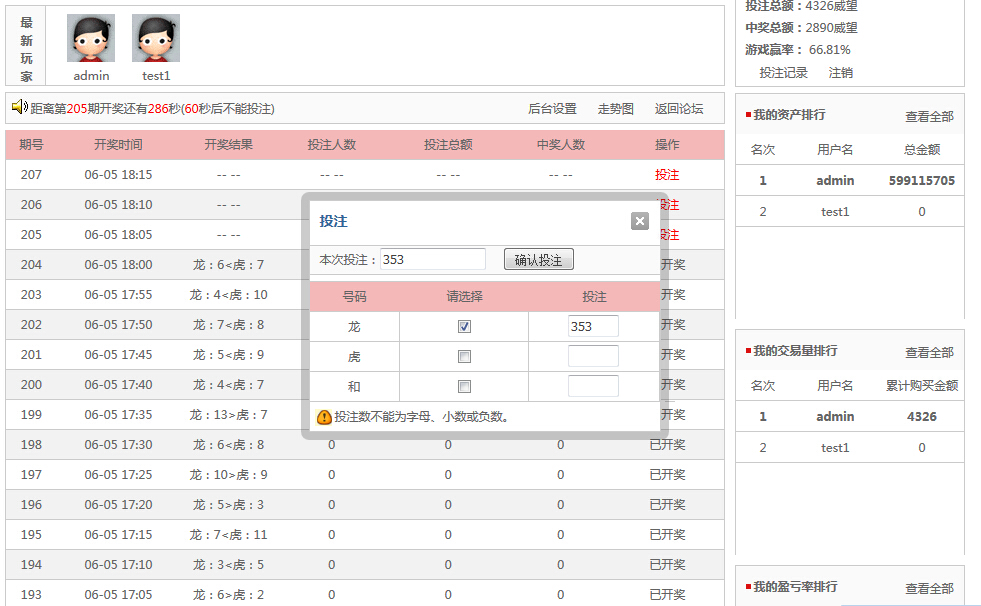981x606 pixels.
Task: Close the 投注 dialog
Action: pos(639,221)
